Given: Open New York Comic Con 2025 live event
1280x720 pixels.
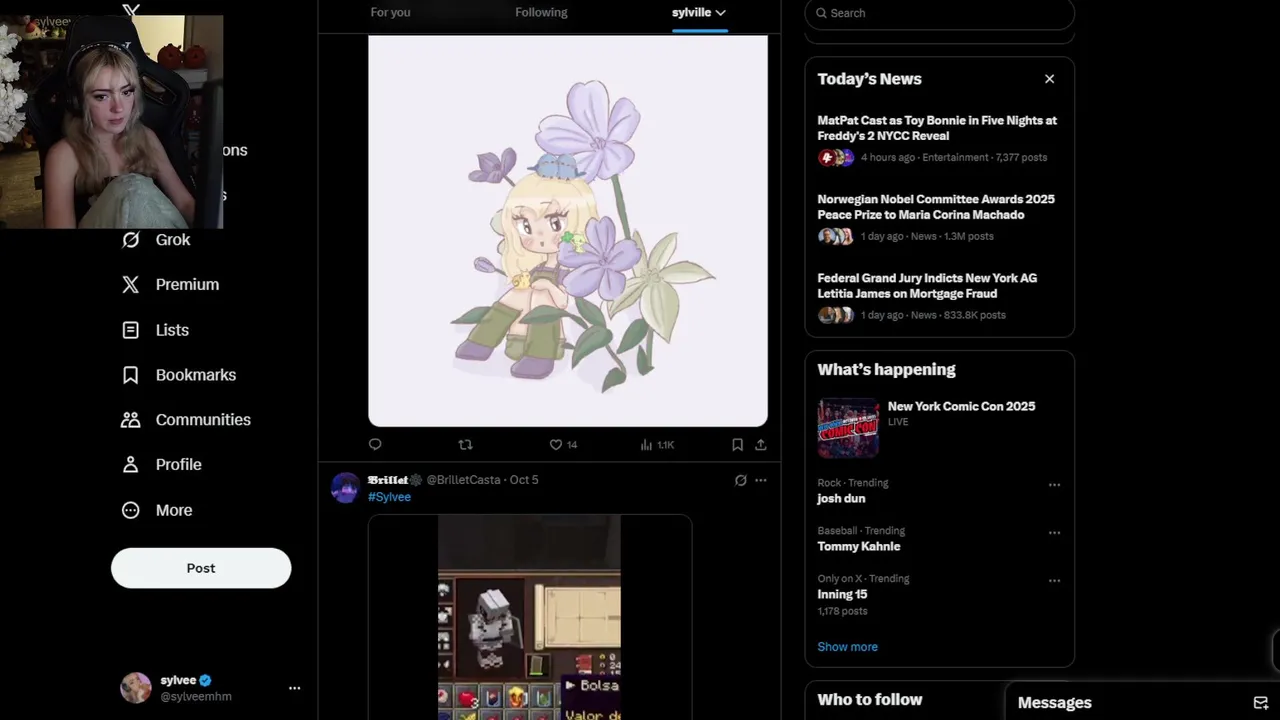Looking at the screenshot, I should click(x=939, y=426).
